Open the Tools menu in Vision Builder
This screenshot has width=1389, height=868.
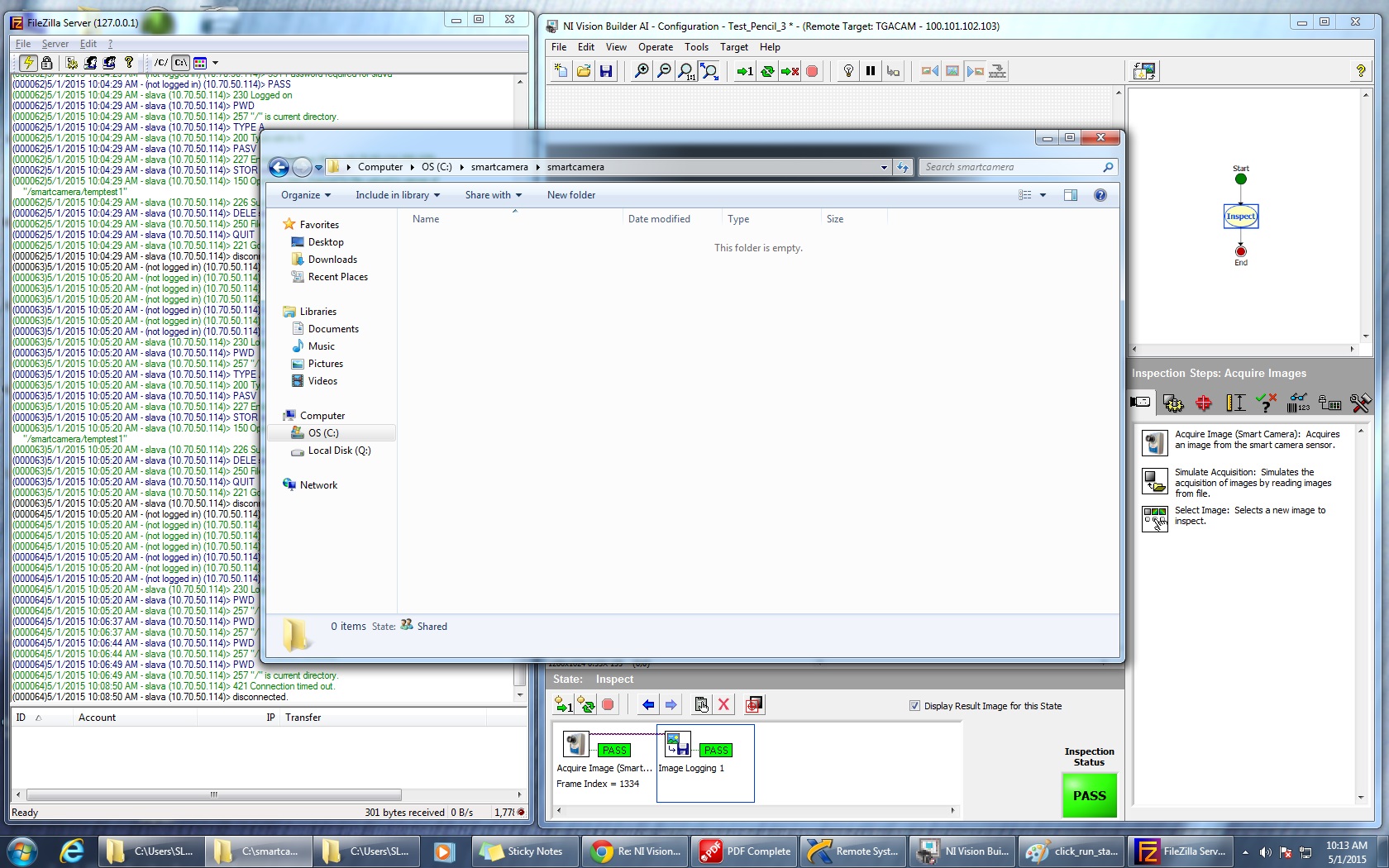click(696, 47)
